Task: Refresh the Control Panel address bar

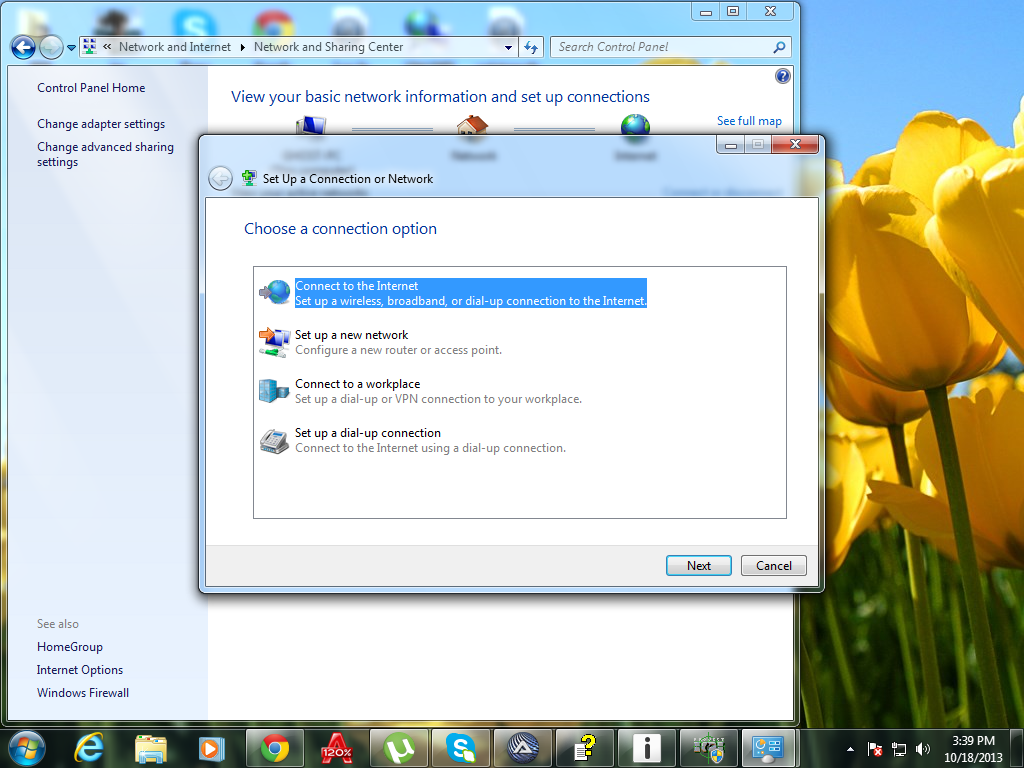Action: [531, 47]
